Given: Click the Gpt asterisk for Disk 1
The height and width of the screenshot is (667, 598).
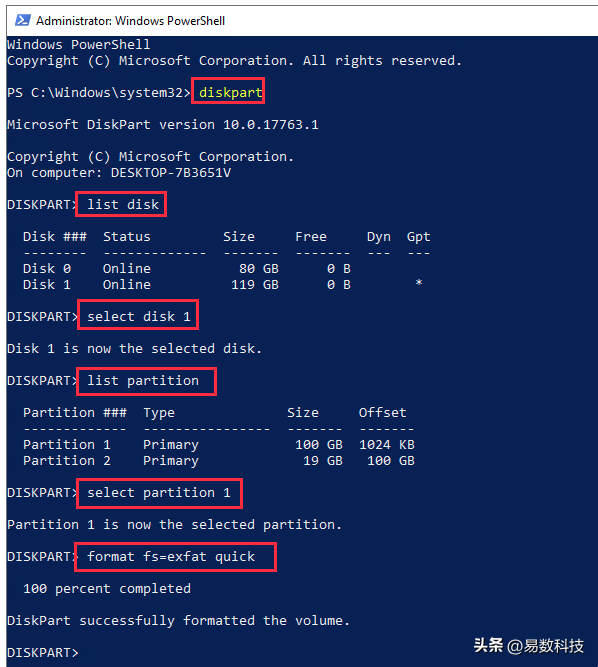Looking at the screenshot, I should tap(419, 283).
